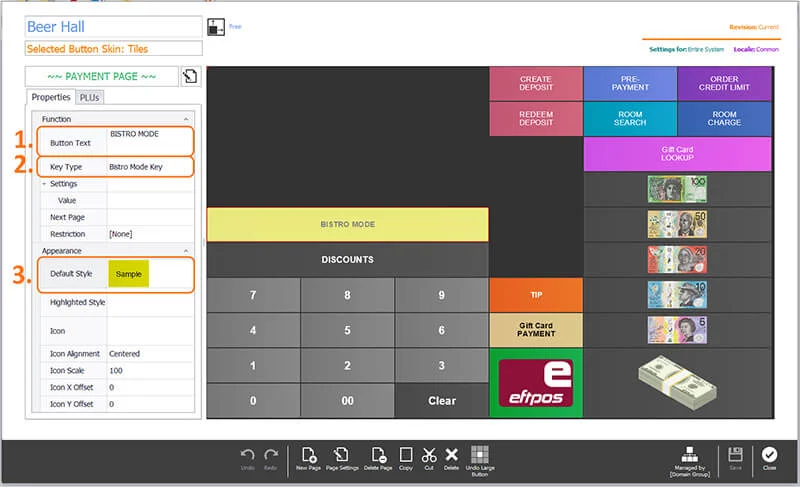Click the Revision: Current text
Image resolution: width=800 pixels, height=487 pixels.
(754, 27)
